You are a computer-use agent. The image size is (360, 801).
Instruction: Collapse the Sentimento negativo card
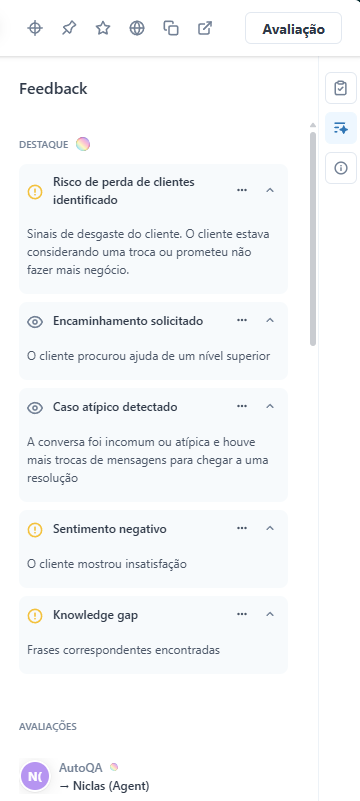[x=270, y=528]
